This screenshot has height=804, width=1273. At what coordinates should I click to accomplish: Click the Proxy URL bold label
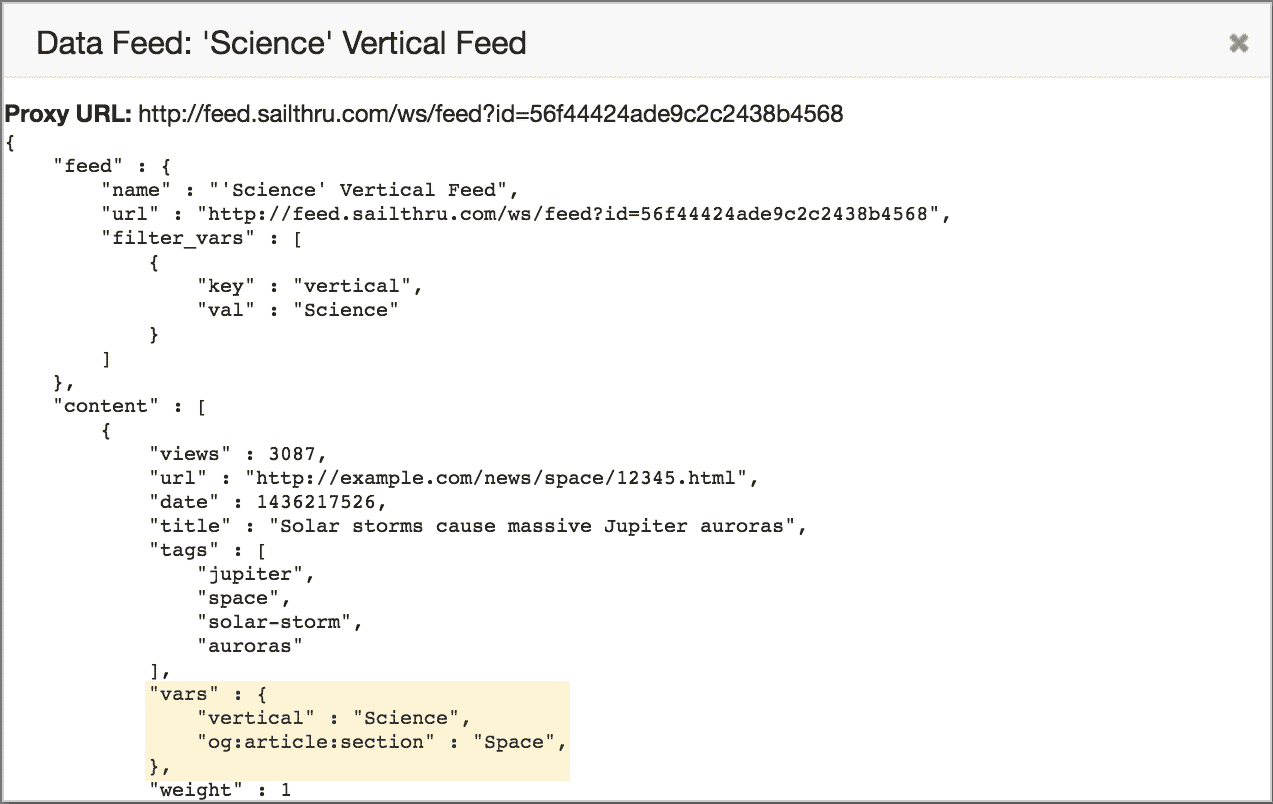(x=68, y=114)
